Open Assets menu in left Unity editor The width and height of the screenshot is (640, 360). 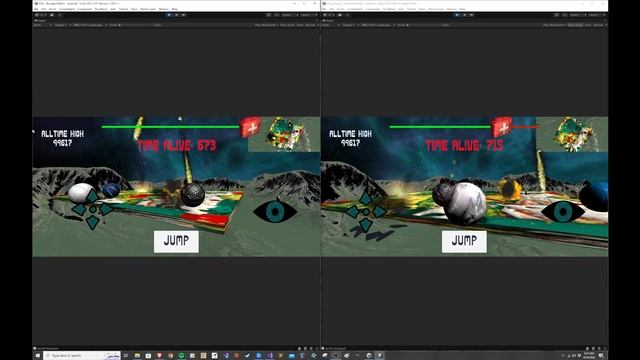(52, 9)
